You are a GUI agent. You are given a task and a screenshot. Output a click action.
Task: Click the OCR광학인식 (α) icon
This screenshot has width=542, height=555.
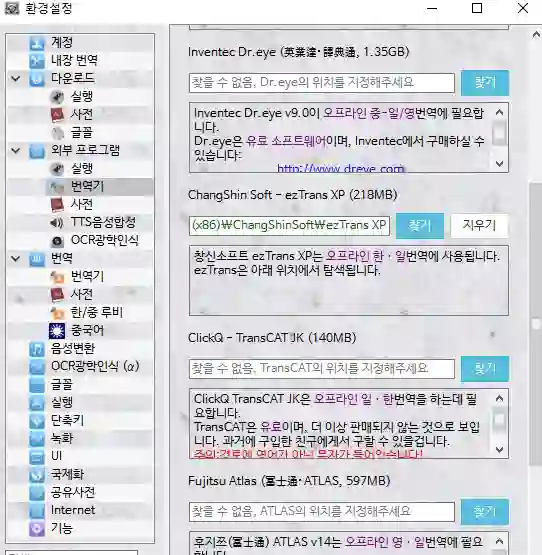[37, 367]
